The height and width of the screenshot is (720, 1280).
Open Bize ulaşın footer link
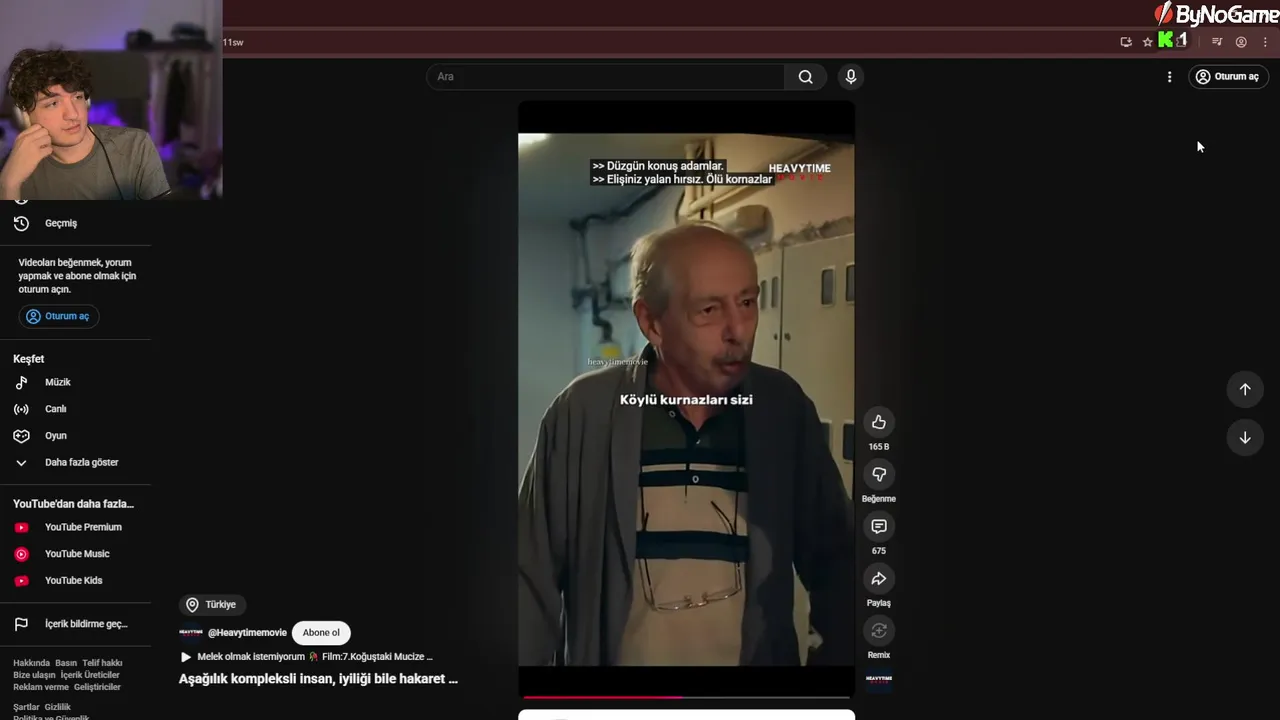(34, 675)
